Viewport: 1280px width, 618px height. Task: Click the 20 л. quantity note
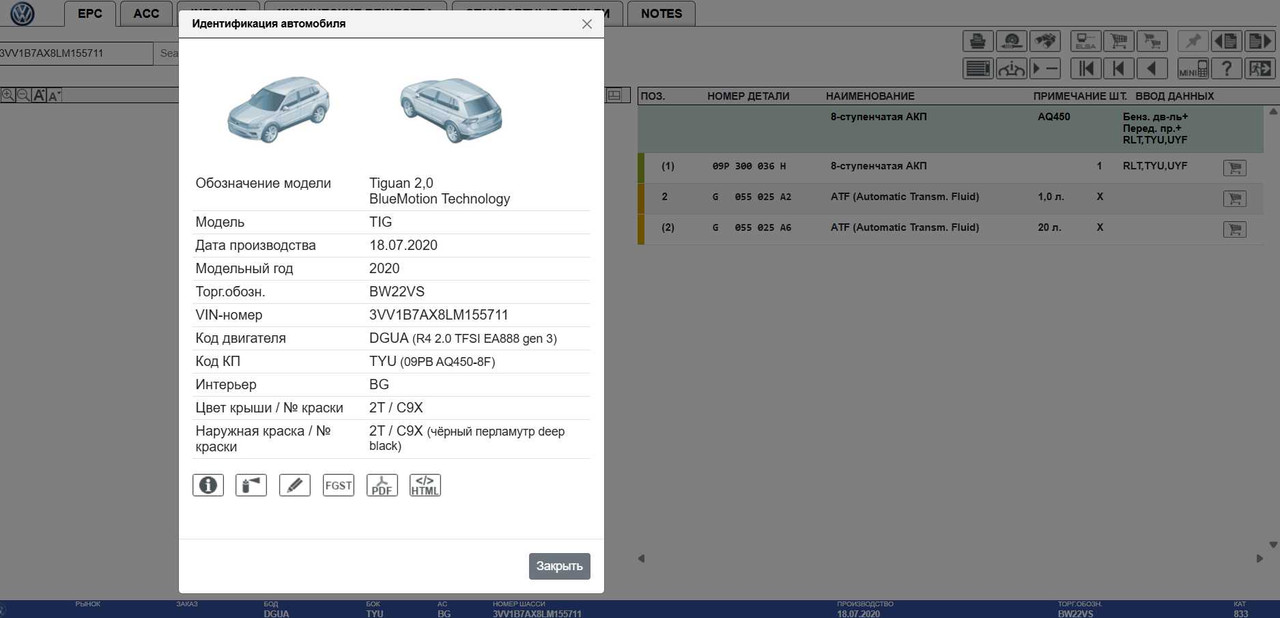1050,228
